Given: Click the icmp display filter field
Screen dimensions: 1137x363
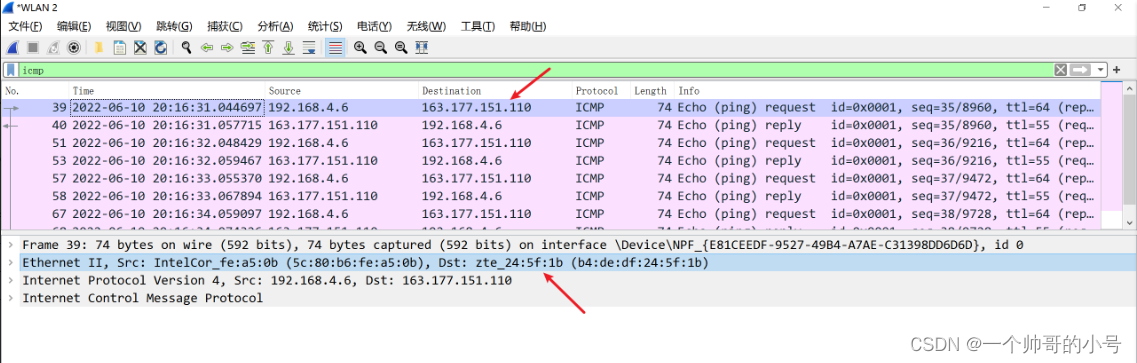Looking at the screenshot, I should (535, 70).
